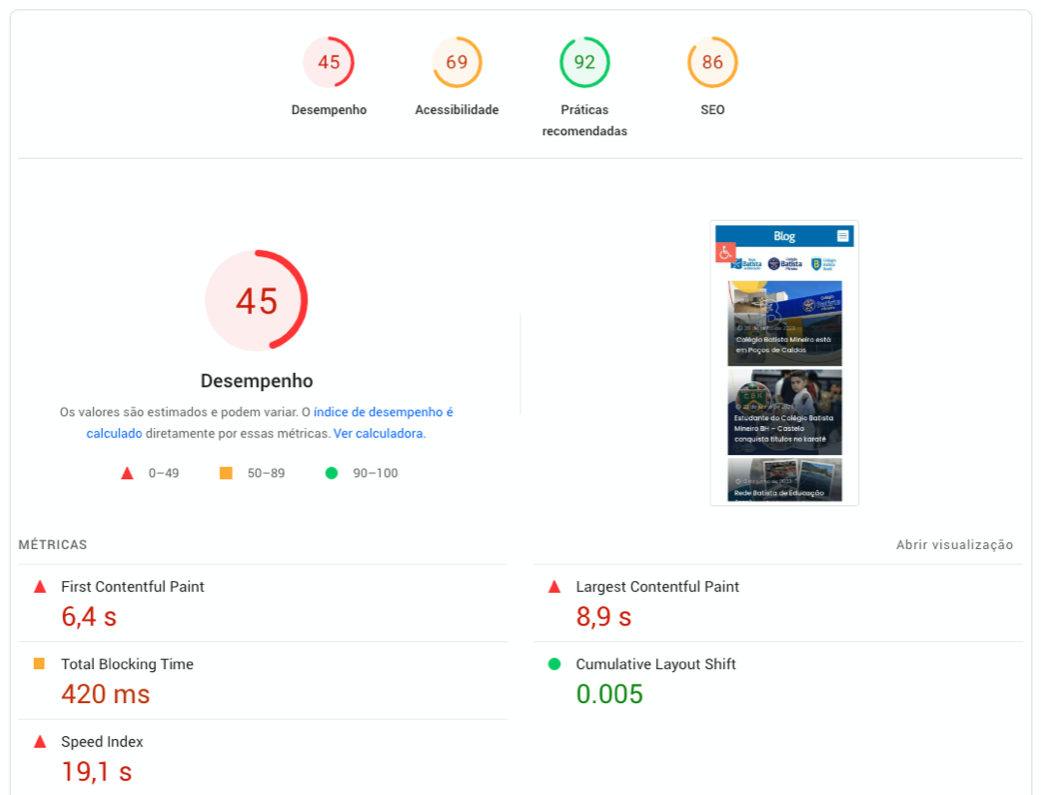Click the large 'Desempenho' heading under big gauge
Image resolution: width=1041 pixels, height=795 pixels.
(256, 381)
